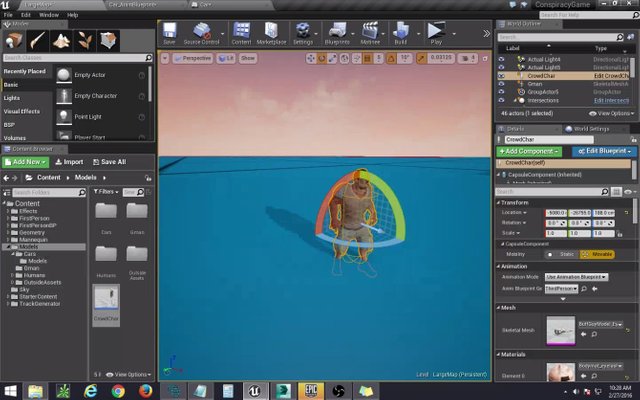Toggle scale snapping arrow icon

[421, 59]
